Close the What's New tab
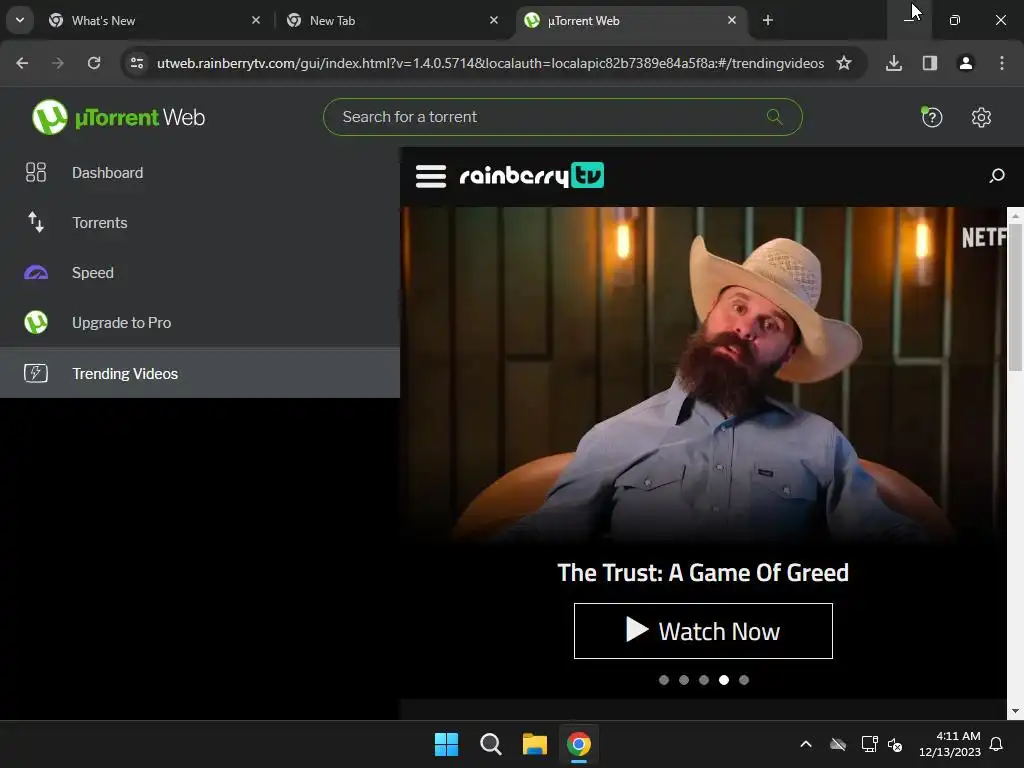The width and height of the screenshot is (1024, 768). point(256,21)
